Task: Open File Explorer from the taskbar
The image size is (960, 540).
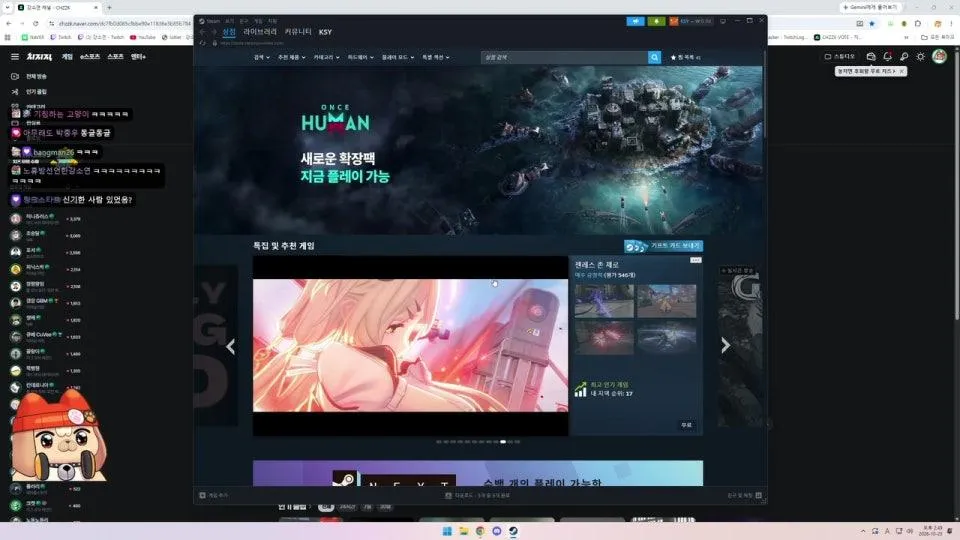Action: tap(463, 531)
